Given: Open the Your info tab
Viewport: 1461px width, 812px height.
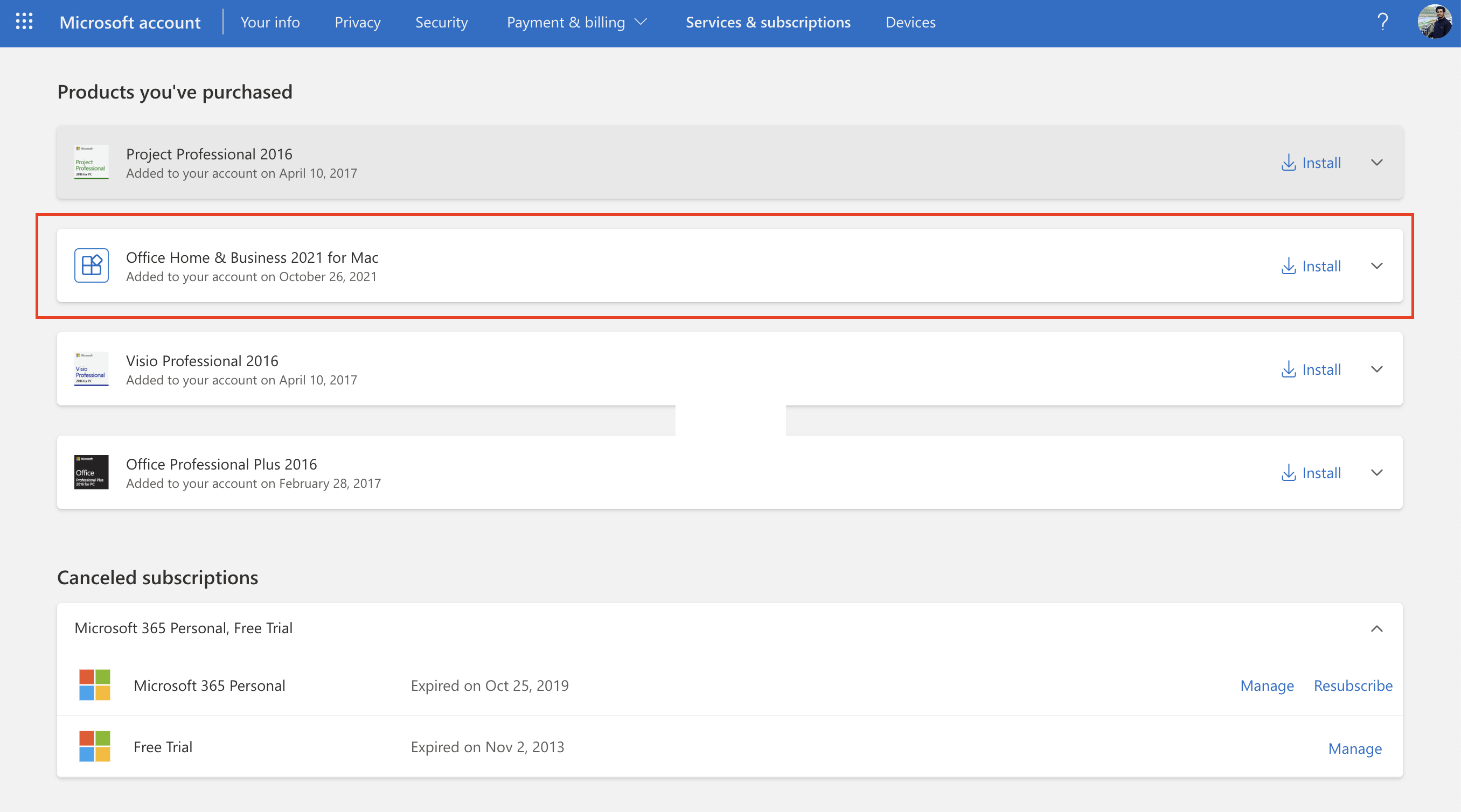Looking at the screenshot, I should coord(270,22).
